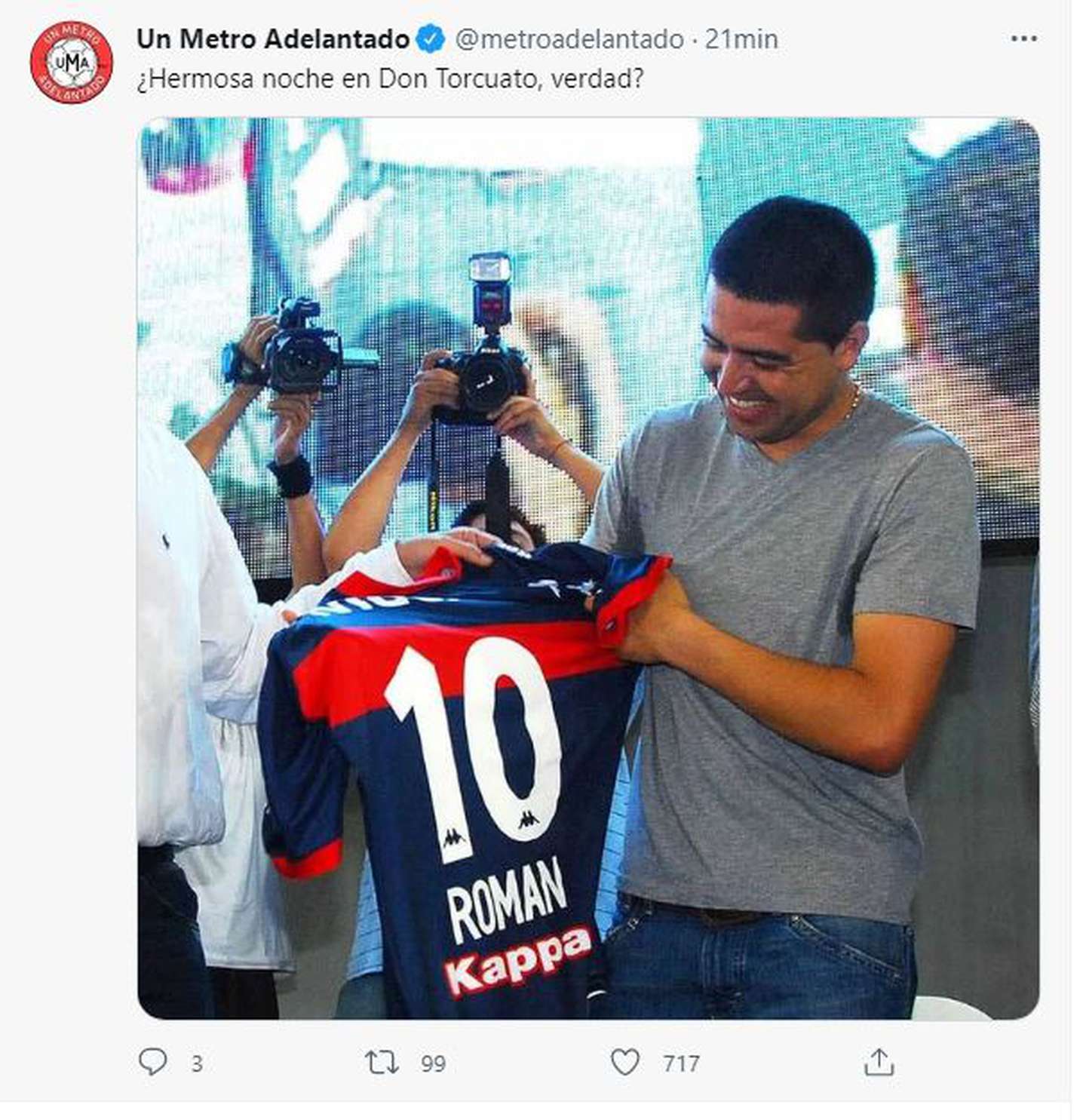1086x1120 pixels.
Task: Click the like count 717
Action: pyautogui.click(x=682, y=1063)
